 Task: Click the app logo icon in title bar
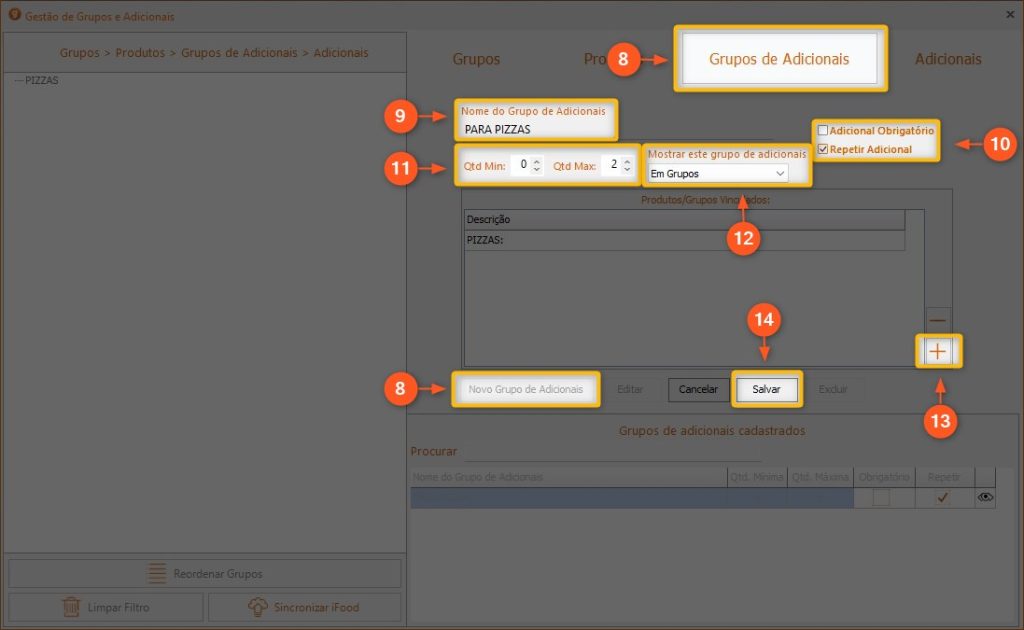pos(13,15)
